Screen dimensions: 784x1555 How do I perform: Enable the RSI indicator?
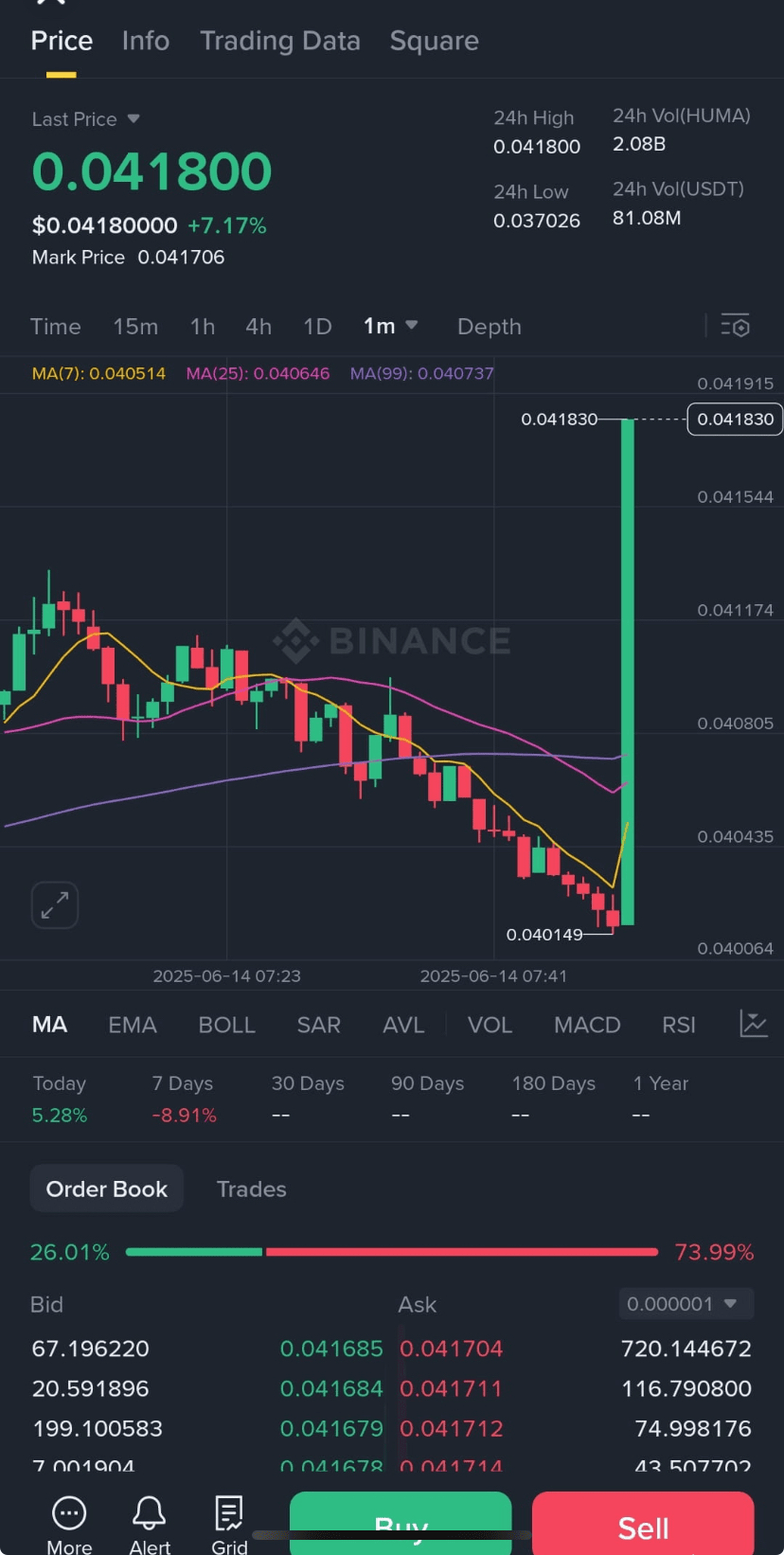click(679, 1025)
